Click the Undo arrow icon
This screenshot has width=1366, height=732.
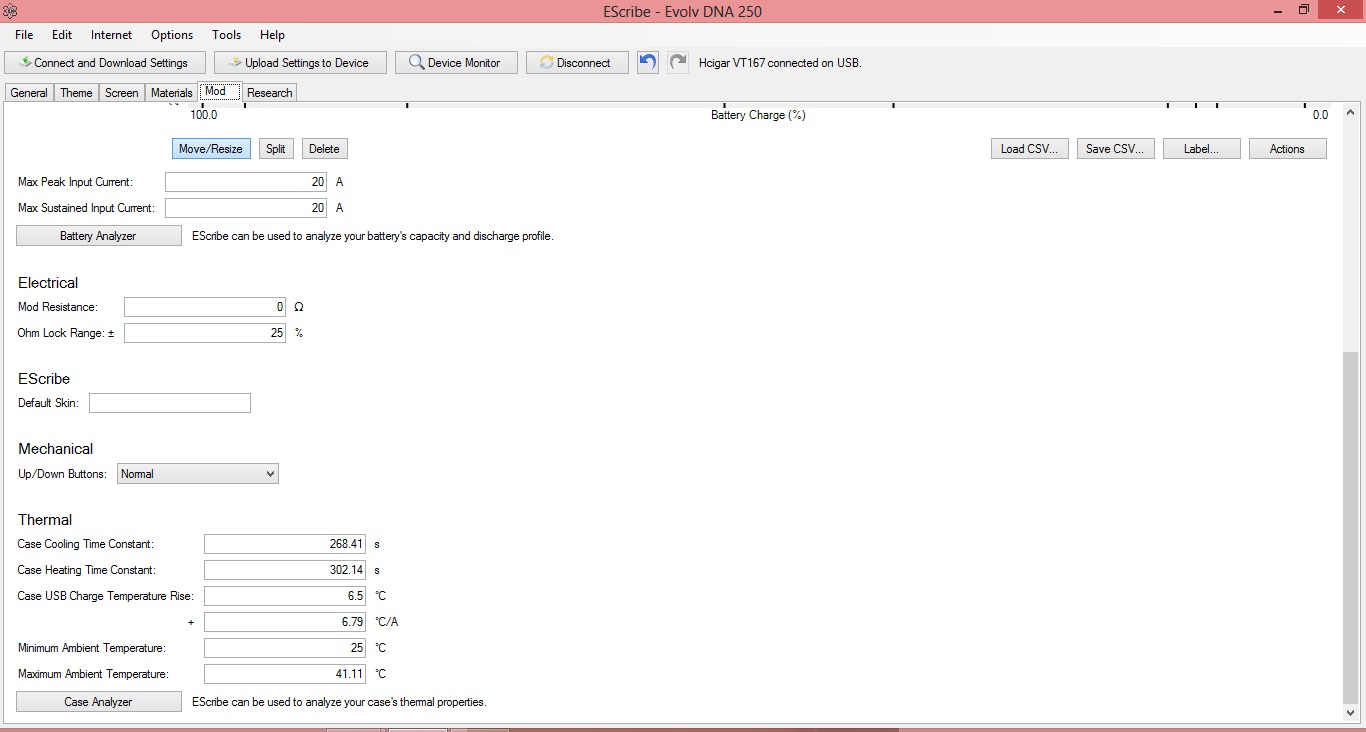click(x=648, y=62)
